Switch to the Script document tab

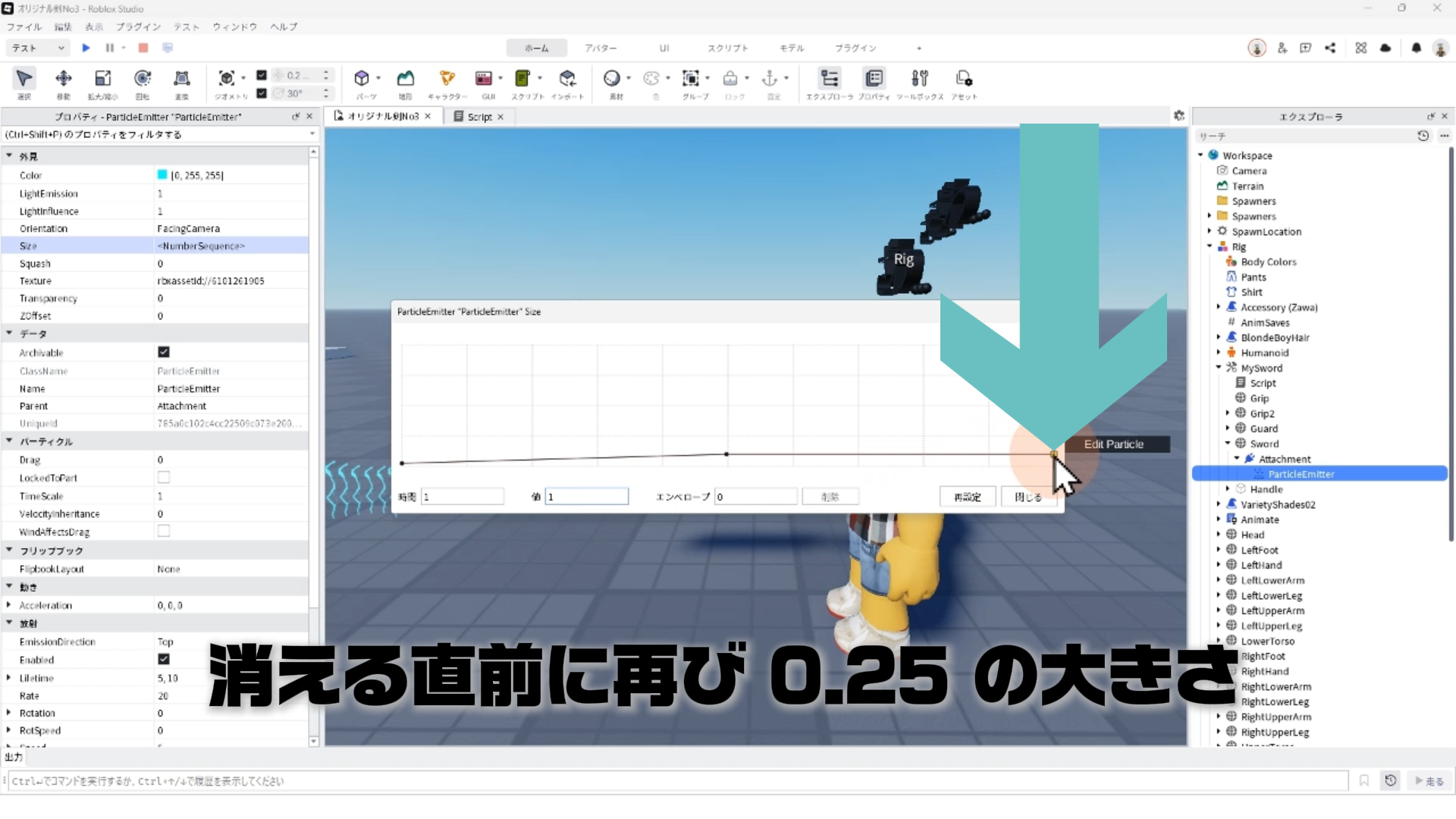coord(479,117)
